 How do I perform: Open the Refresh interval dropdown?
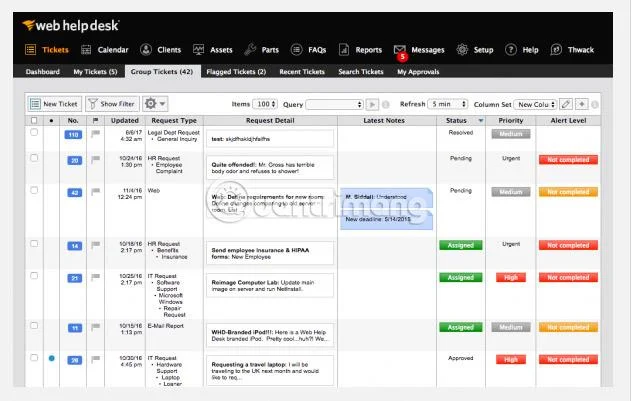click(447, 104)
